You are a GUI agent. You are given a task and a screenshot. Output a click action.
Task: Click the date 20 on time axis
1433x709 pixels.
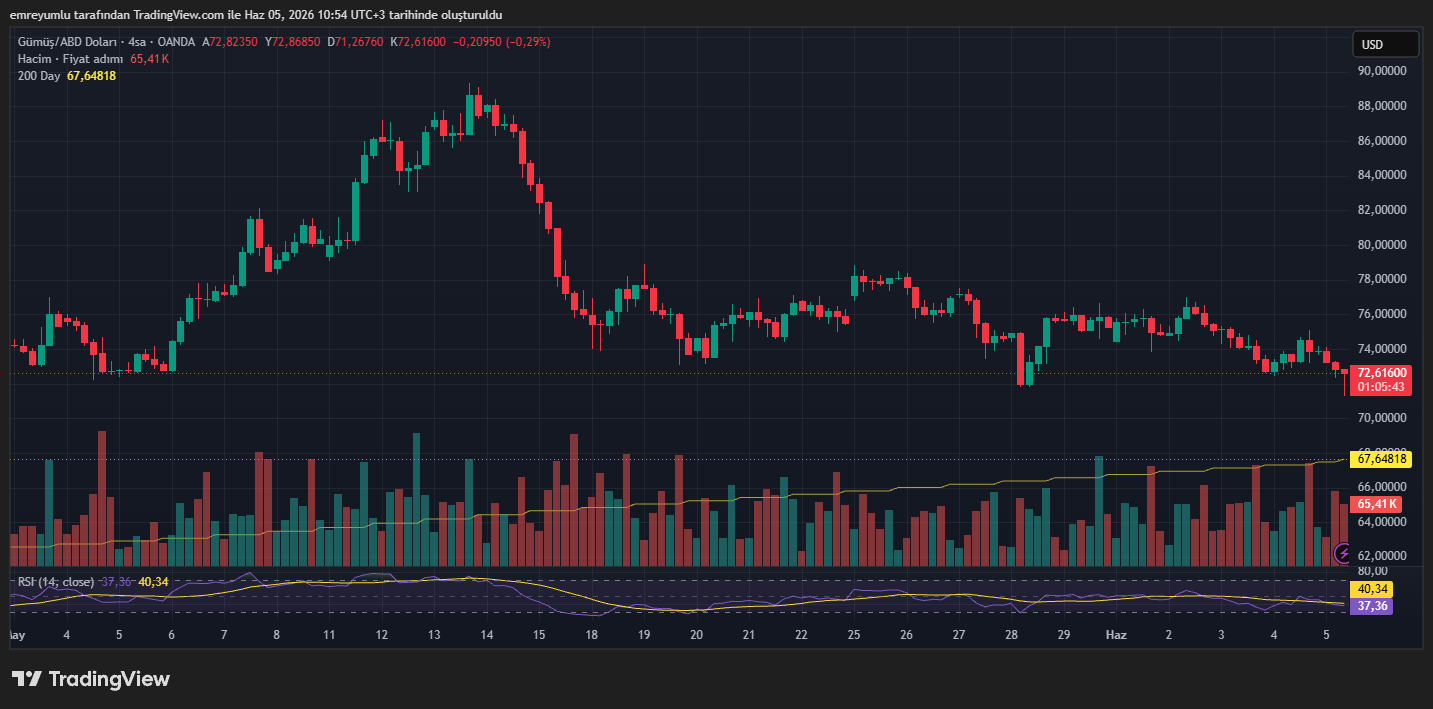[696, 635]
